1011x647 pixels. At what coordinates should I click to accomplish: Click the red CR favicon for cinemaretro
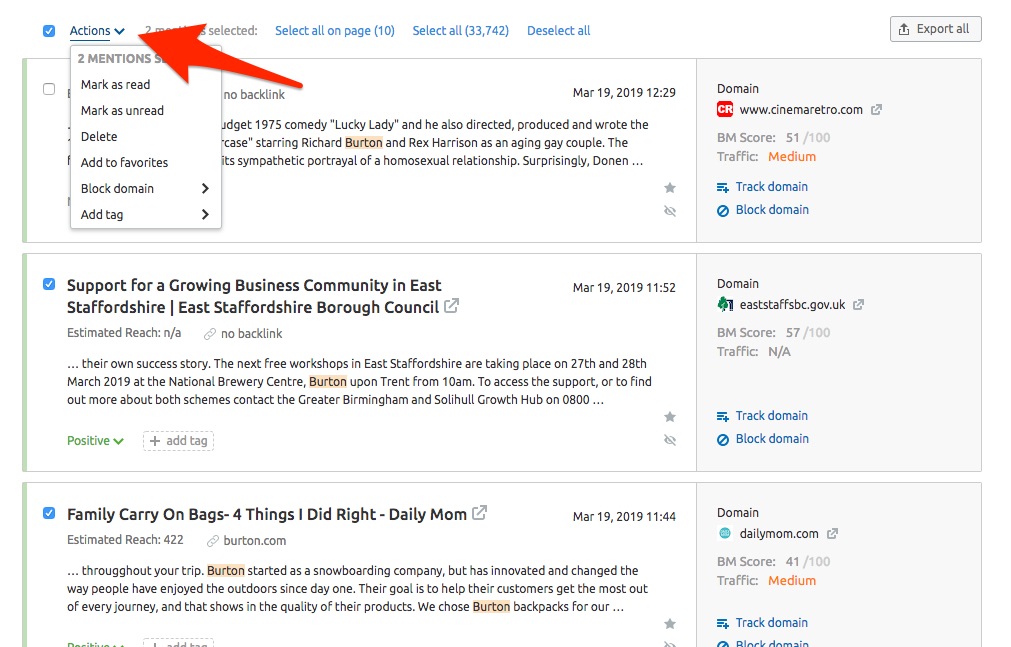pyautogui.click(x=725, y=109)
